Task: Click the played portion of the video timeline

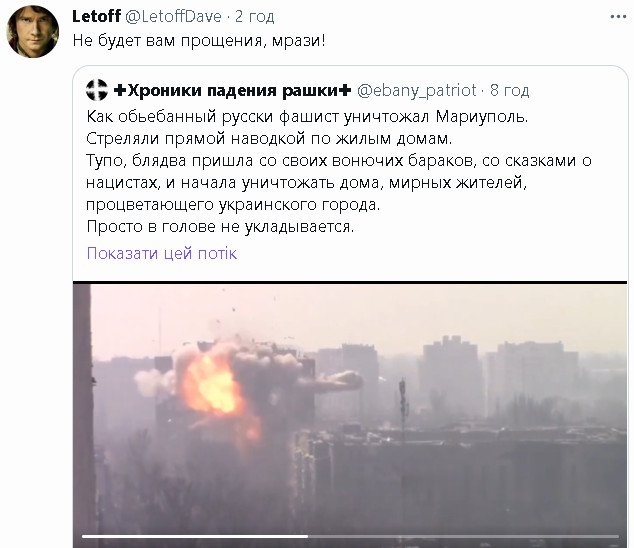Action: (x=195, y=537)
